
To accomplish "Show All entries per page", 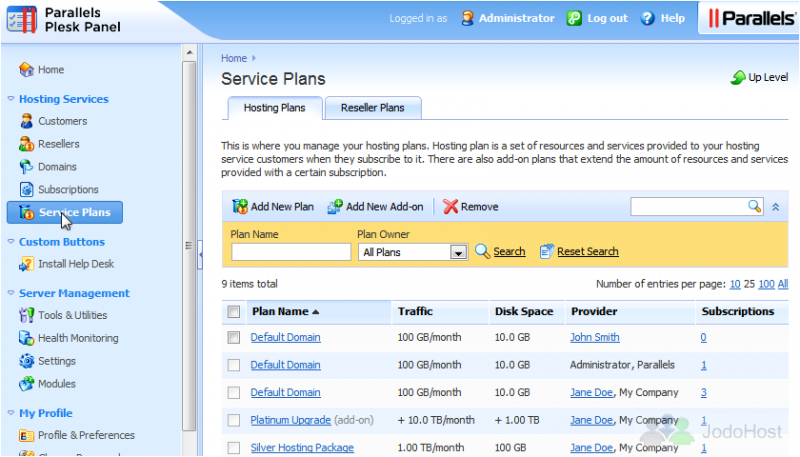I will tap(783, 284).
